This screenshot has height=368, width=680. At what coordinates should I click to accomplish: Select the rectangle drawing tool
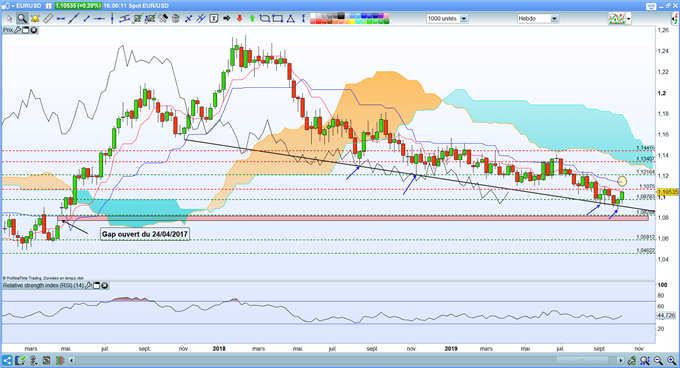278,19
